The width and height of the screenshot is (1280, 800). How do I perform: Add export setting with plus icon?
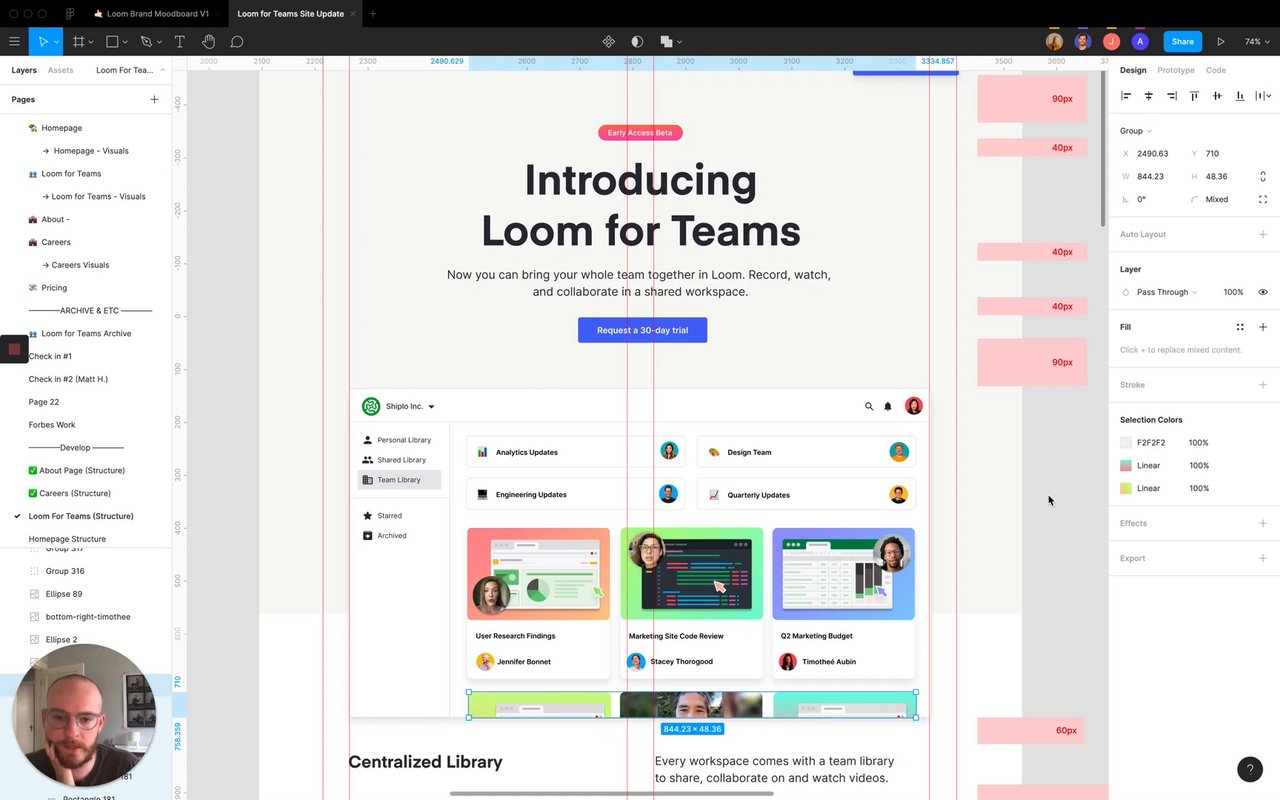pyautogui.click(x=1263, y=558)
